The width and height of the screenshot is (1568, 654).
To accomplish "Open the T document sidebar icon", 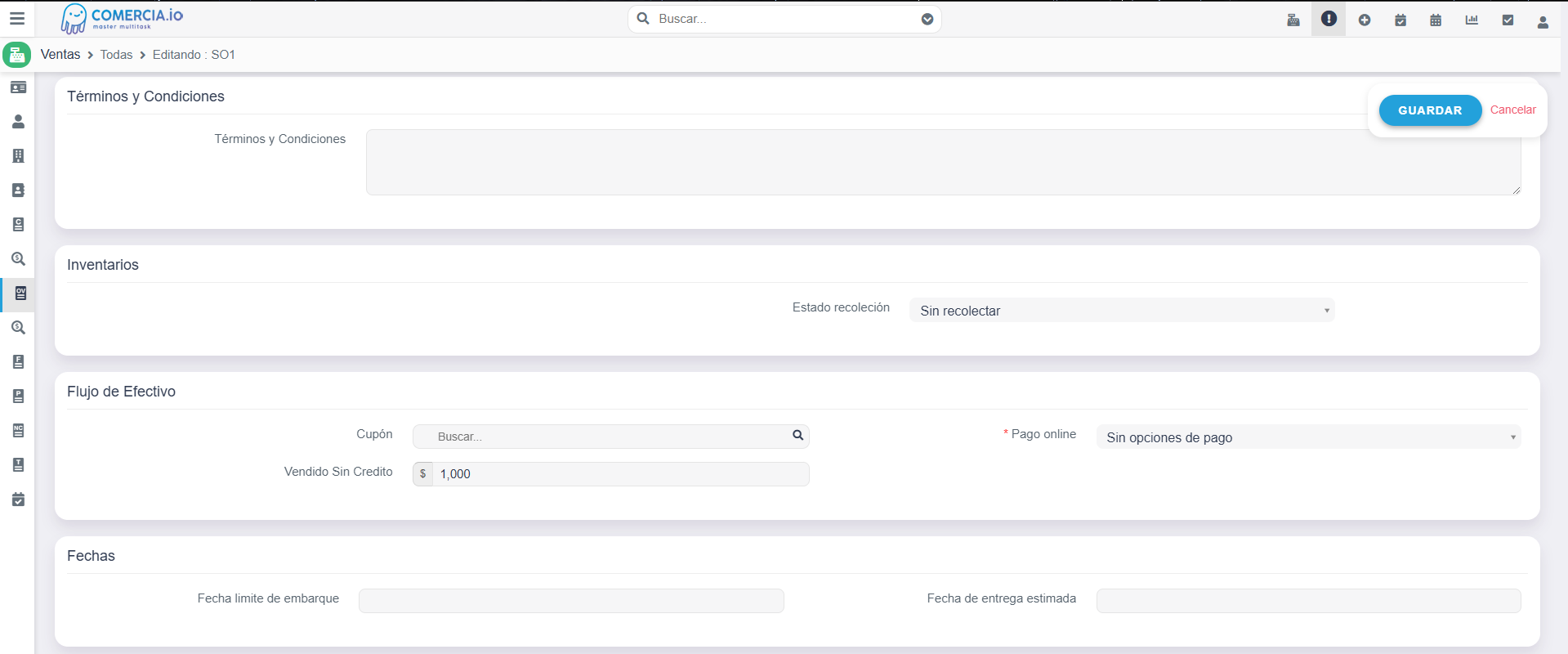I will (x=18, y=465).
